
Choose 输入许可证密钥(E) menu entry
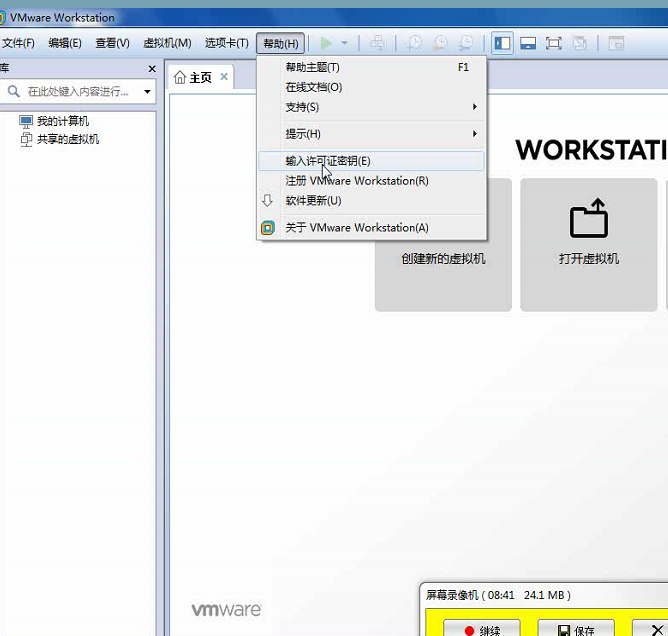pyautogui.click(x=371, y=161)
